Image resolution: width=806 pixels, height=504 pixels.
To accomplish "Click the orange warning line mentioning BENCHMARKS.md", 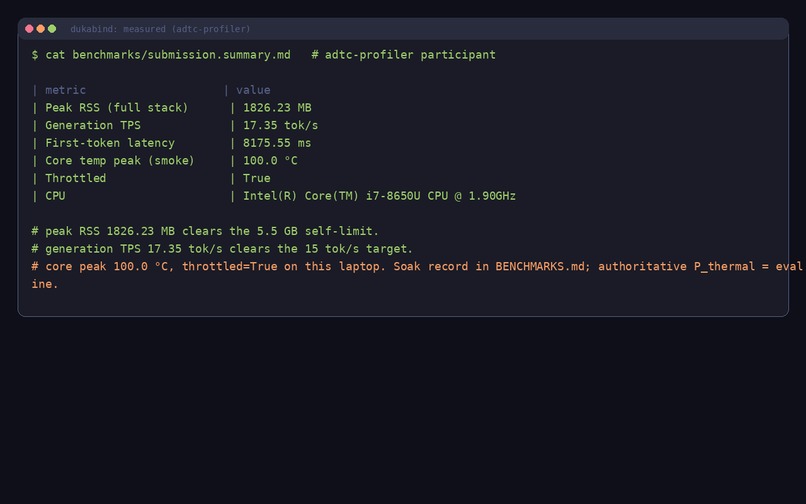I will click(417, 266).
